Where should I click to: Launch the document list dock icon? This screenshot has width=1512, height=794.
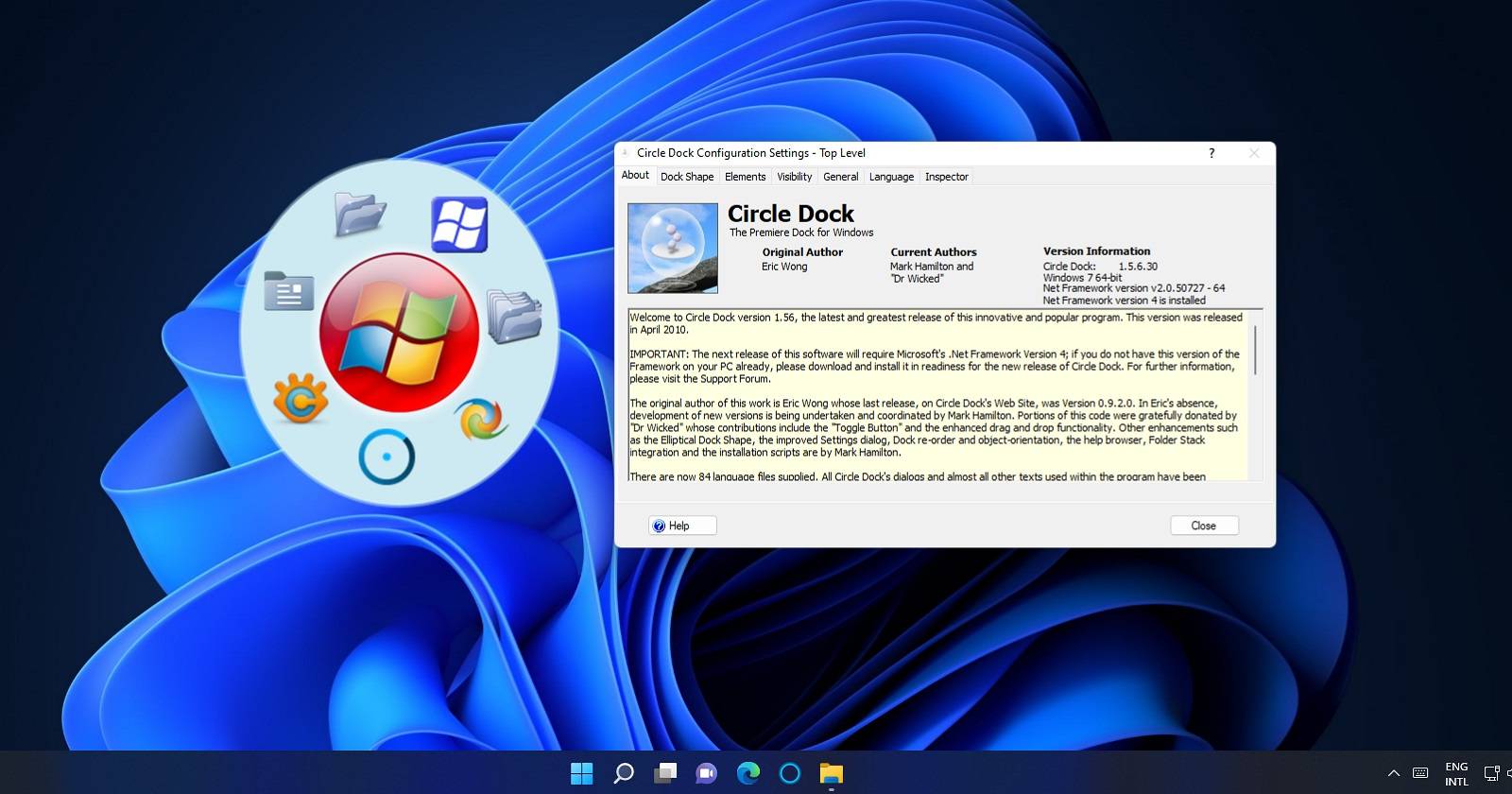click(288, 291)
